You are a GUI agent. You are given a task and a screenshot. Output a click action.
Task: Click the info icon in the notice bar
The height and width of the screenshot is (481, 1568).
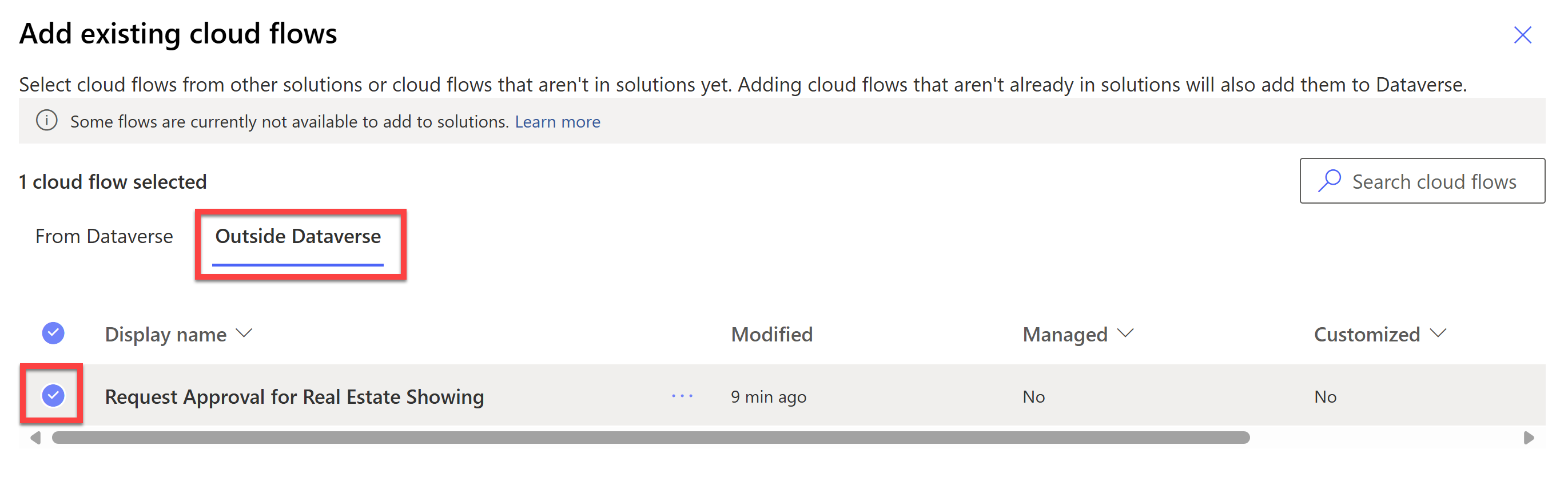(47, 121)
